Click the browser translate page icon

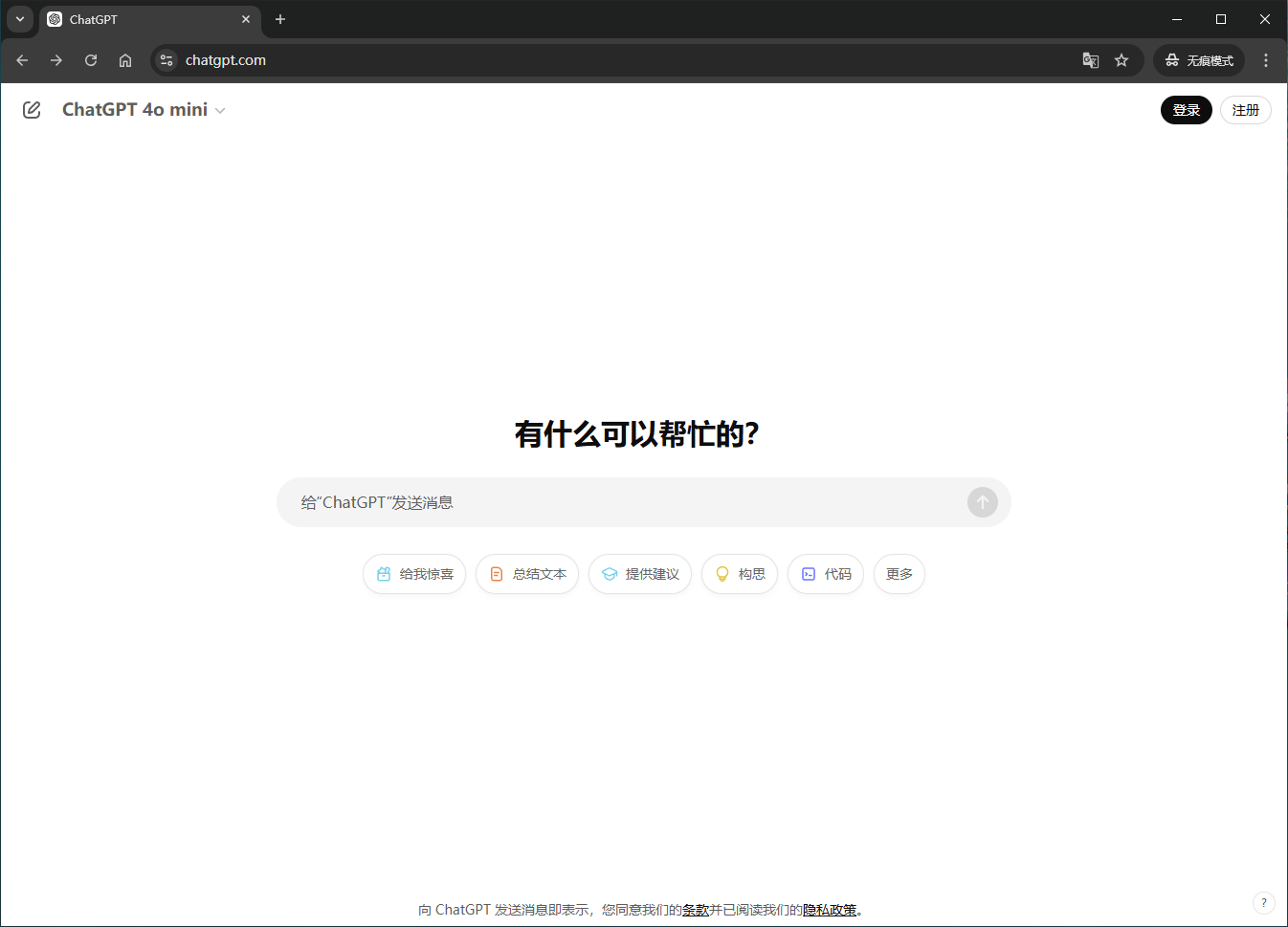pyautogui.click(x=1091, y=60)
